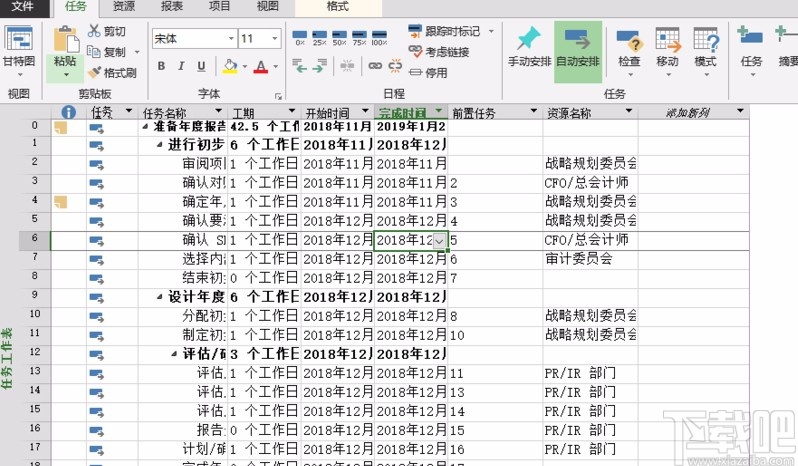Open background fill color dropdown arrow
This screenshot has width=798, height=466.
[245, 67]
